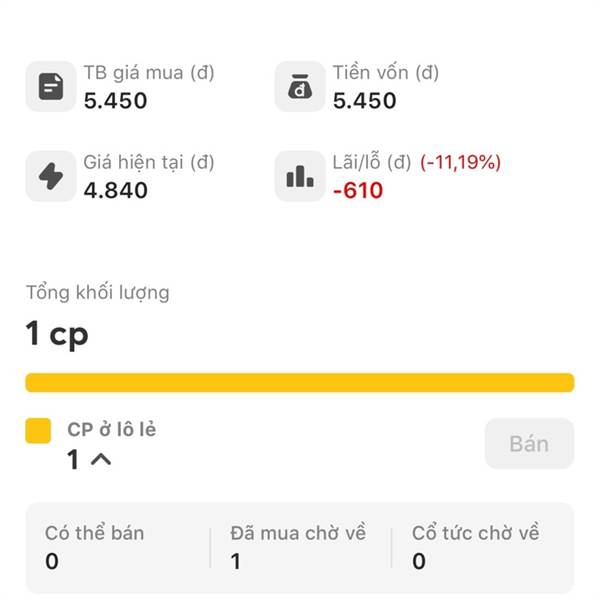Tap the Lãi/lỗ (đ) label
The height and width of the screenshot is (600, 600).
tap(372, 162)
